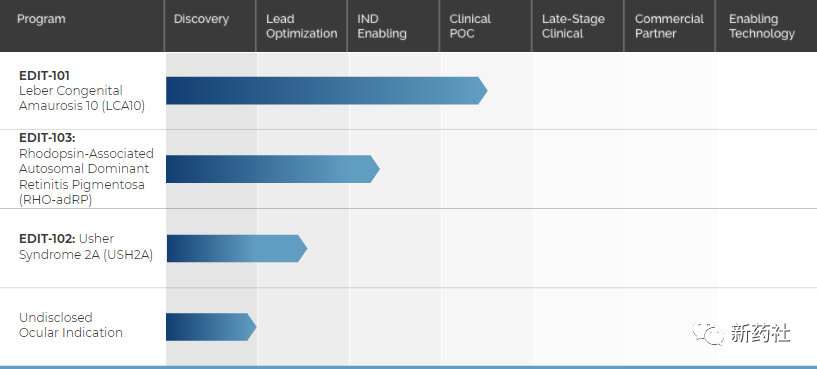
Task: Click the 新药社 watermark text
Action: (761, 333)
